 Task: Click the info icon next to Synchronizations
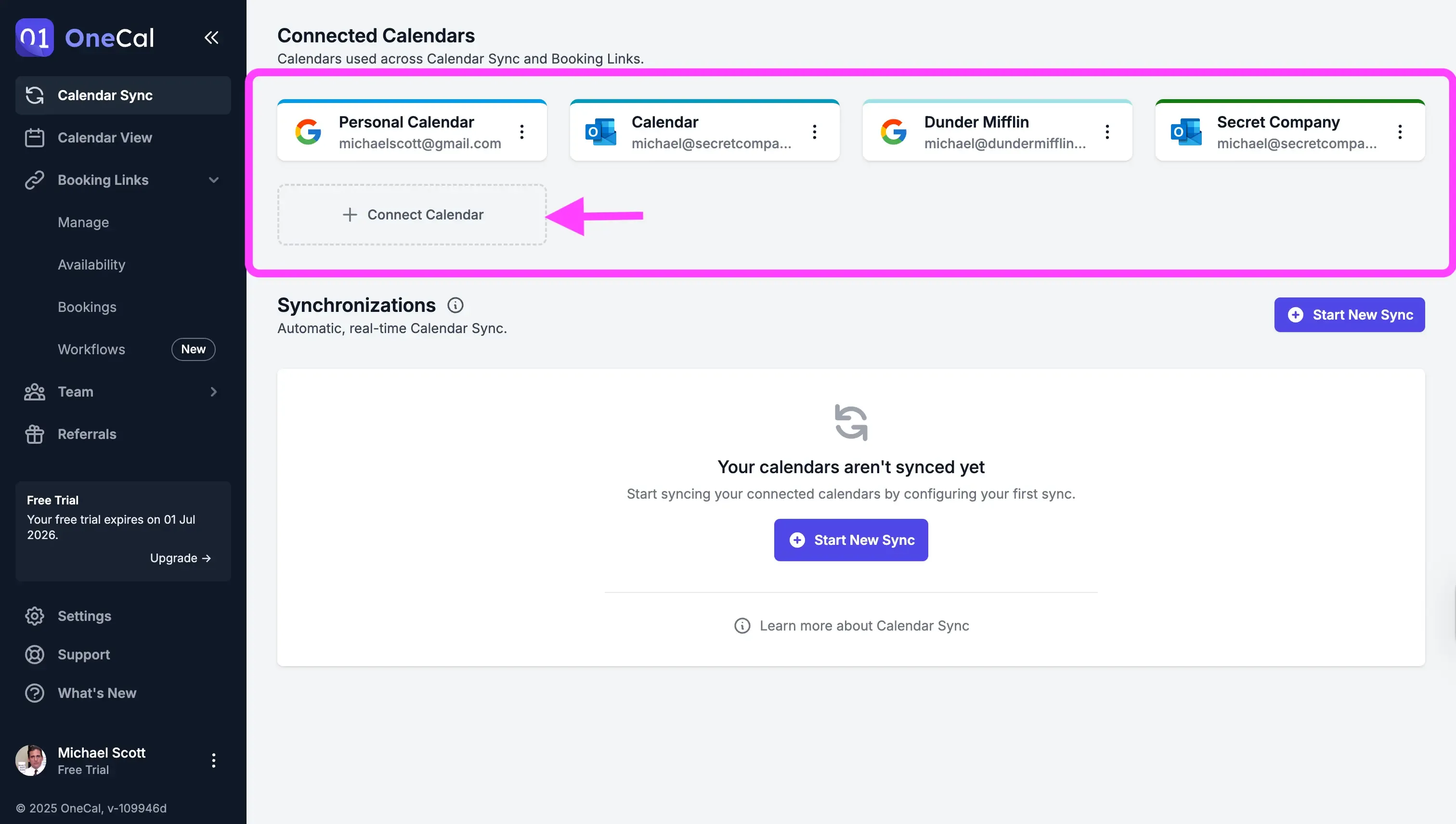pyautogui.click(x=455, y=305)
